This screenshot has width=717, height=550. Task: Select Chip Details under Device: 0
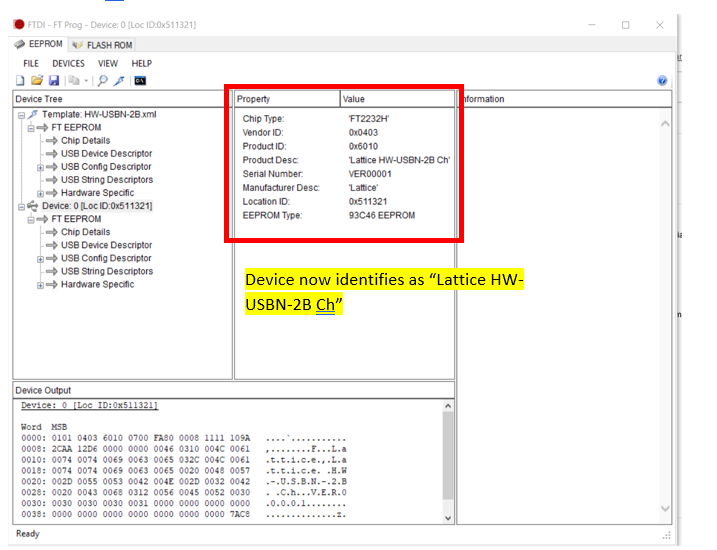point(86,232)
